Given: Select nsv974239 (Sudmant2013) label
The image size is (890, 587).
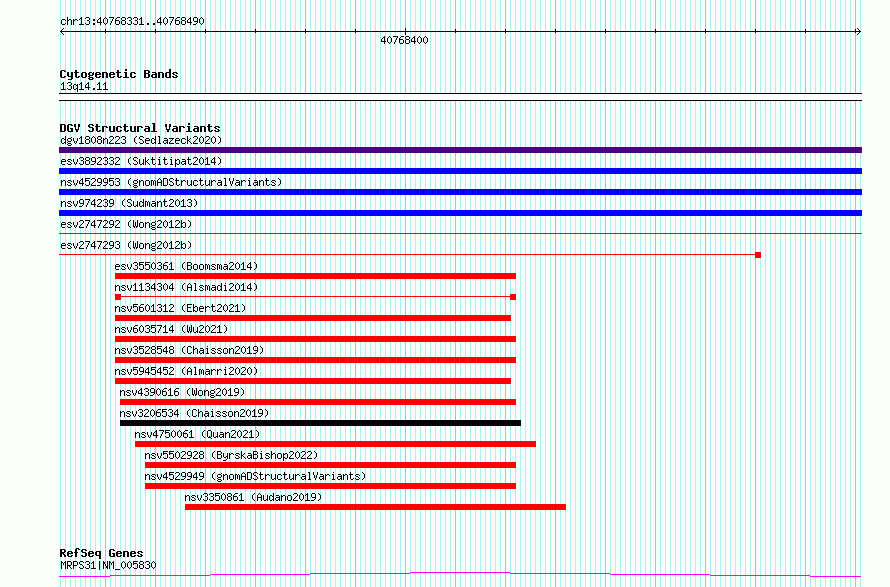Looking at the screenshot, I should pos(129,203).
